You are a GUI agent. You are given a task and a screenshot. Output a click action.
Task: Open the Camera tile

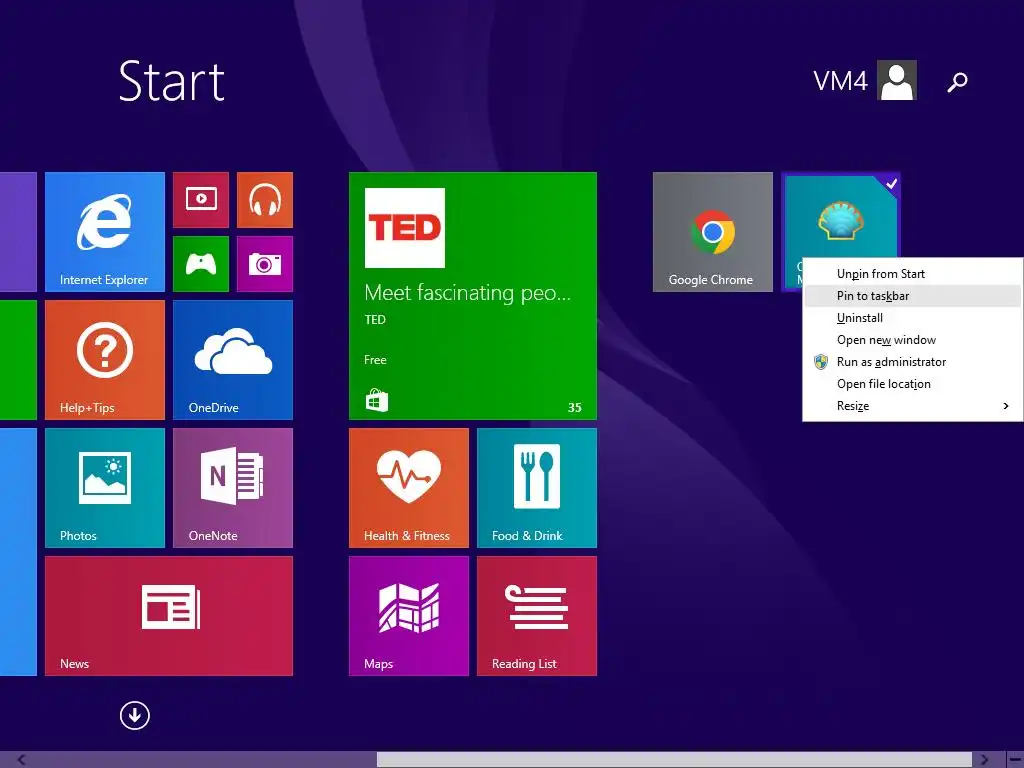(x=264, y=264)
